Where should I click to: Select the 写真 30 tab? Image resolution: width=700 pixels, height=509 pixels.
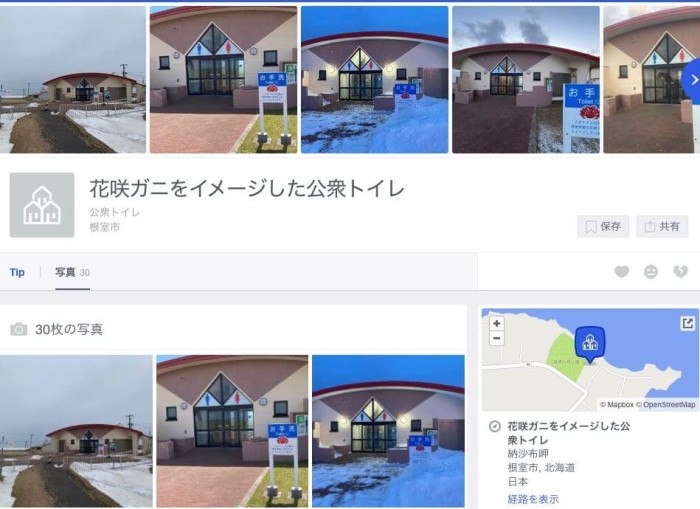point(72,272)
